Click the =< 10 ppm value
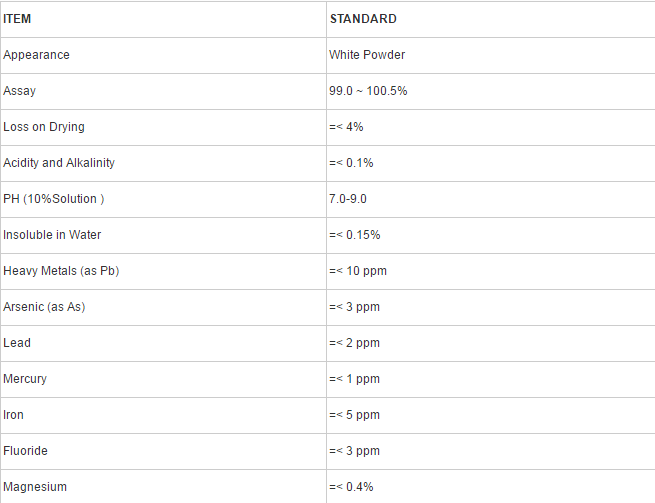 coord(358,271)
